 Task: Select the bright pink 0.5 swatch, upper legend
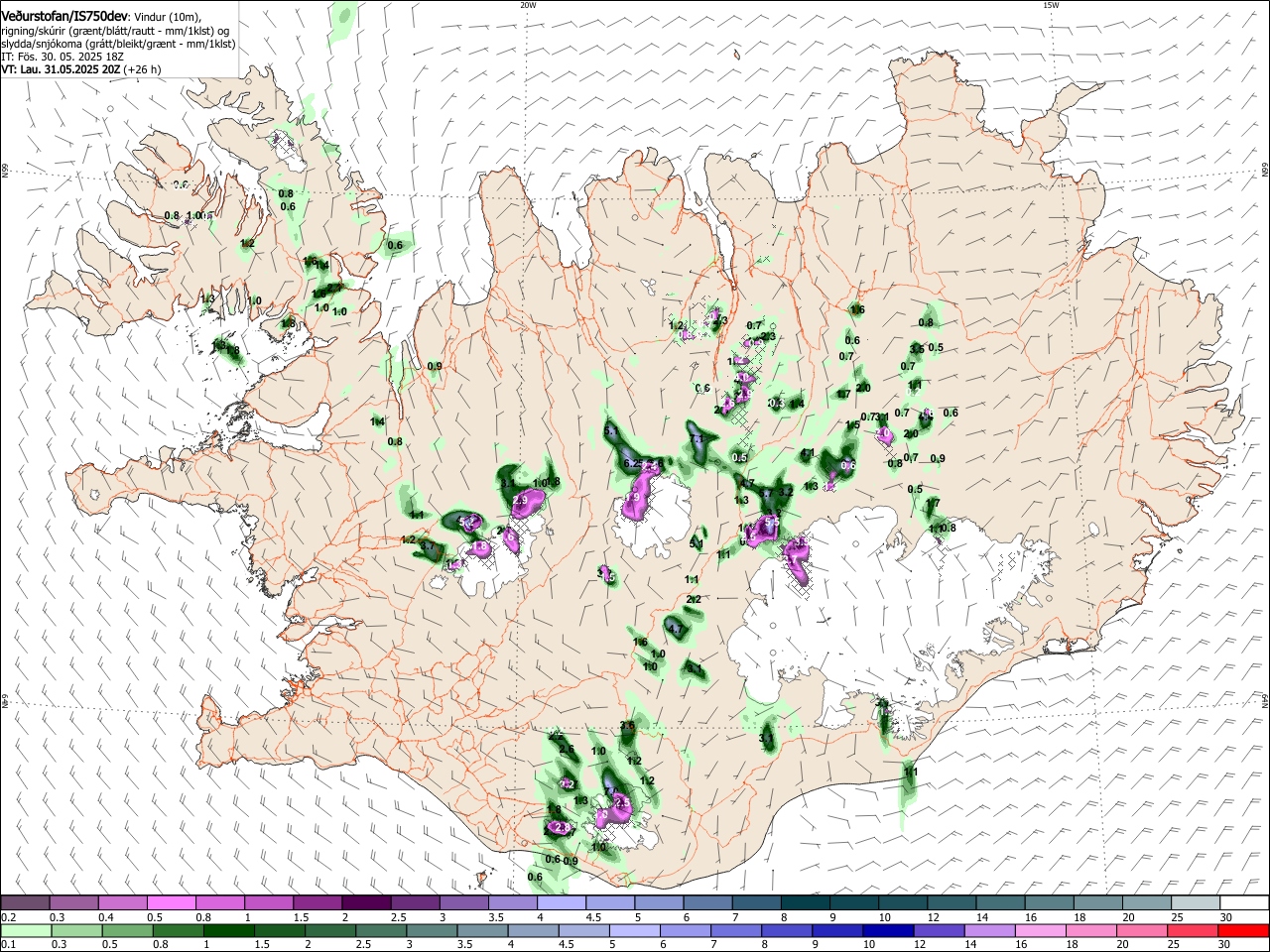pos(171,903)
